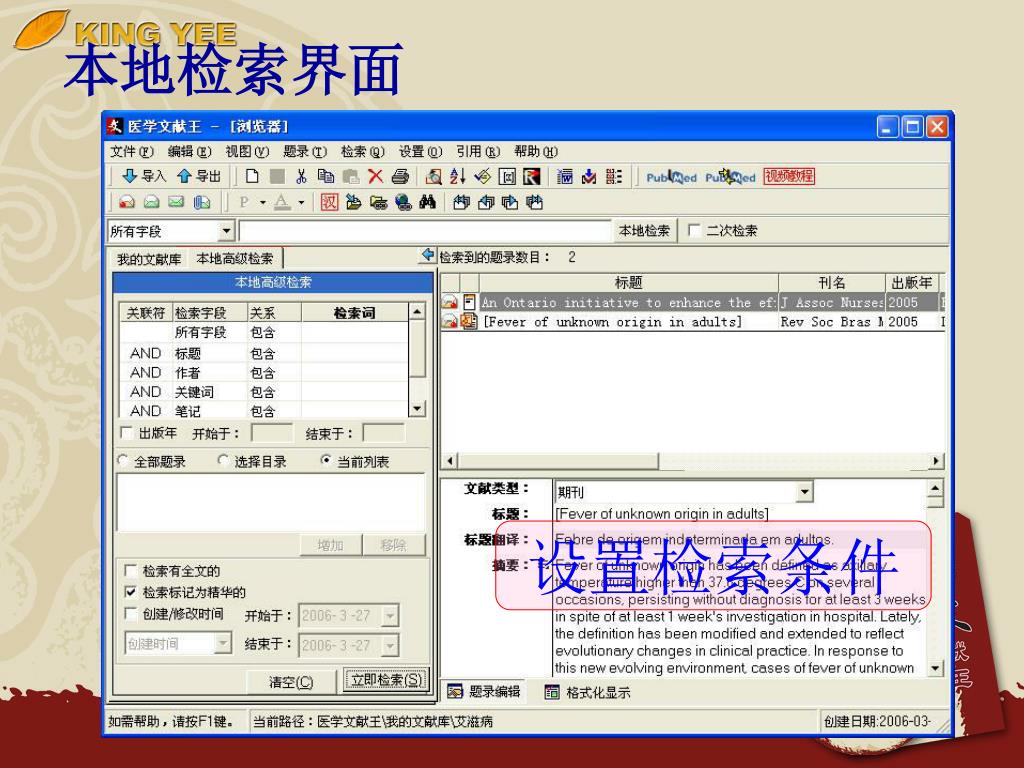Select the 选择目录 radio button
The height and width of the screenshot is (768, 1024).
[x=223, y=460]
